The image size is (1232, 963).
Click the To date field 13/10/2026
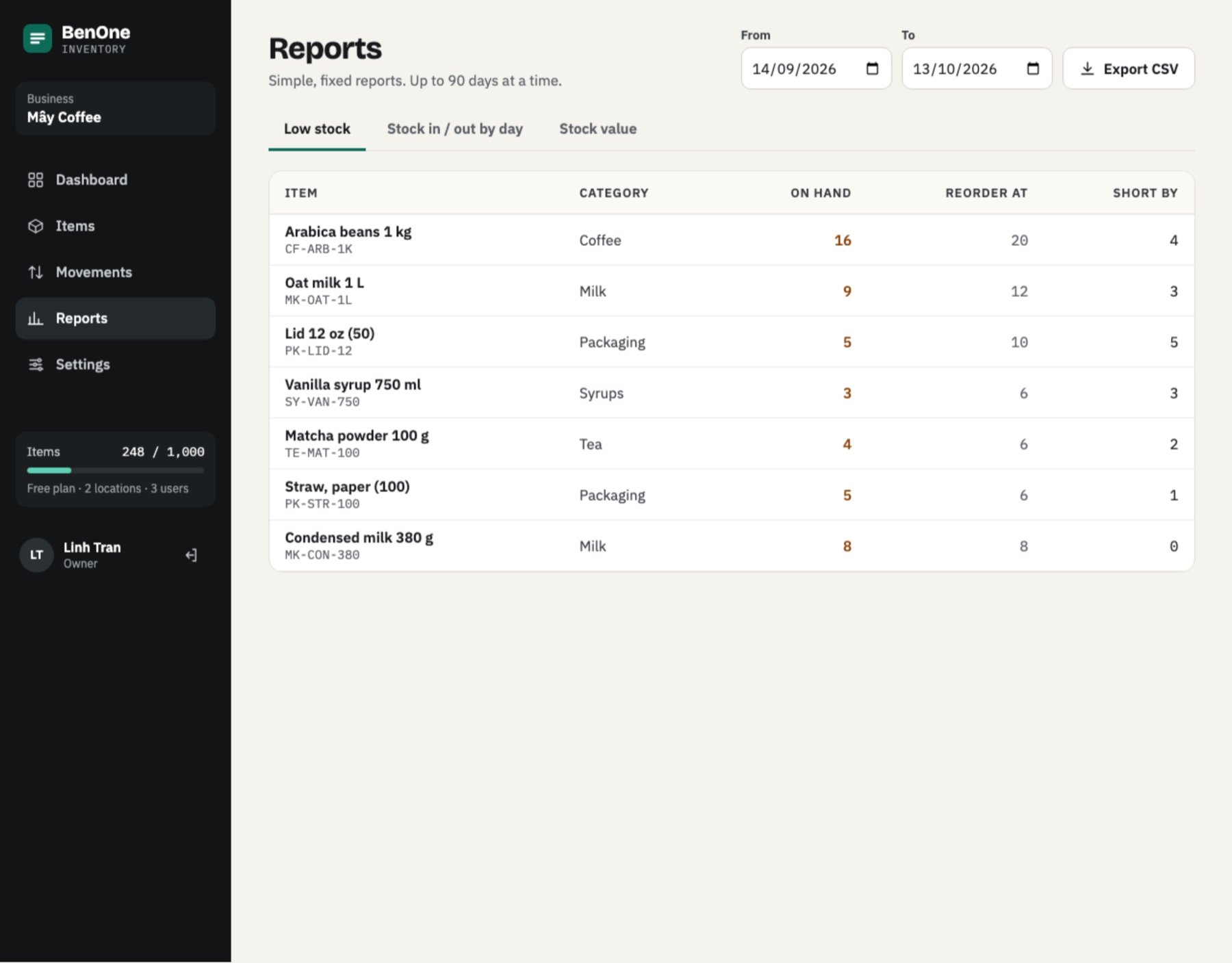coord(977,68)
